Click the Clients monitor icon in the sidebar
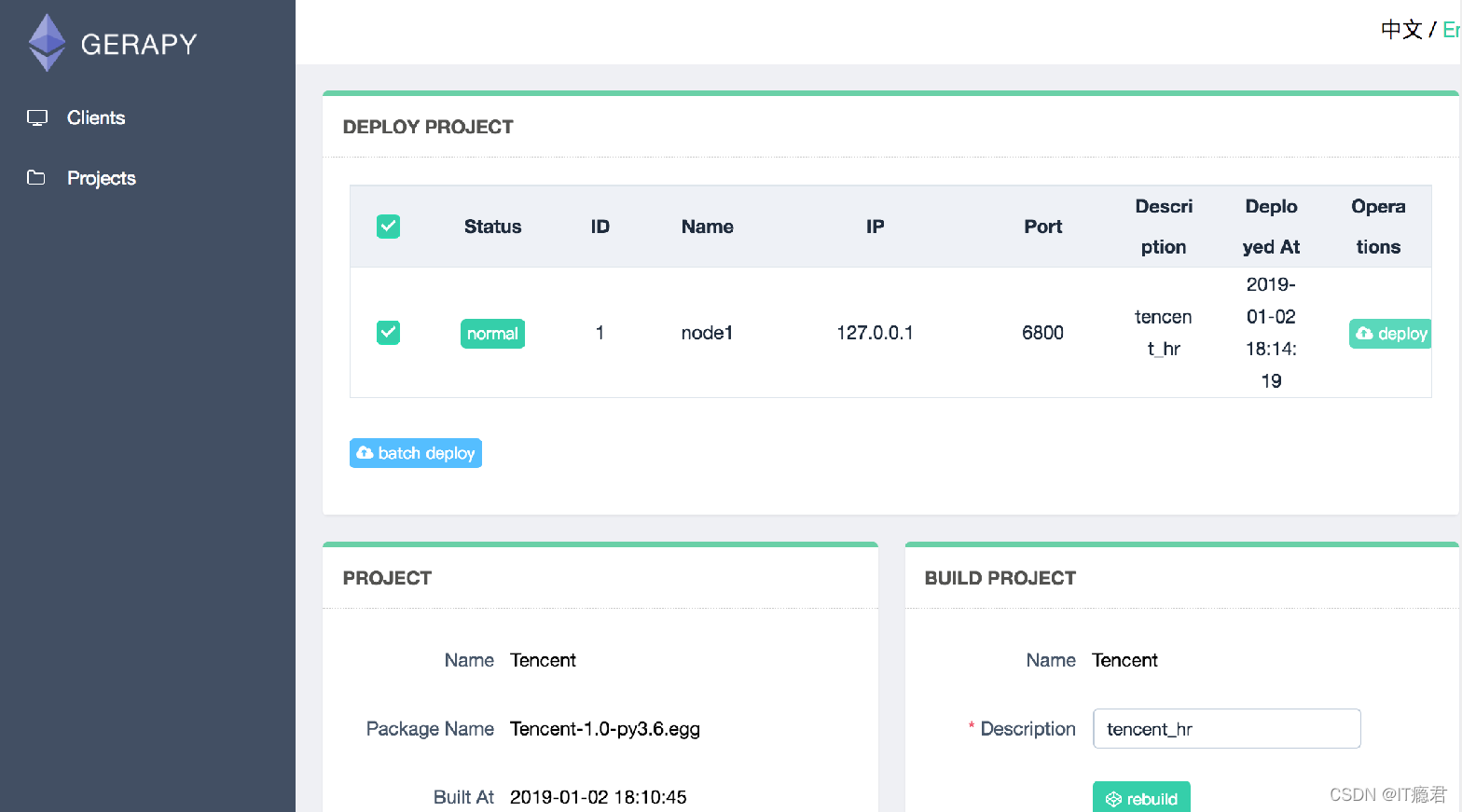Viewport: 1462px width, 812px height. (37, 117)
